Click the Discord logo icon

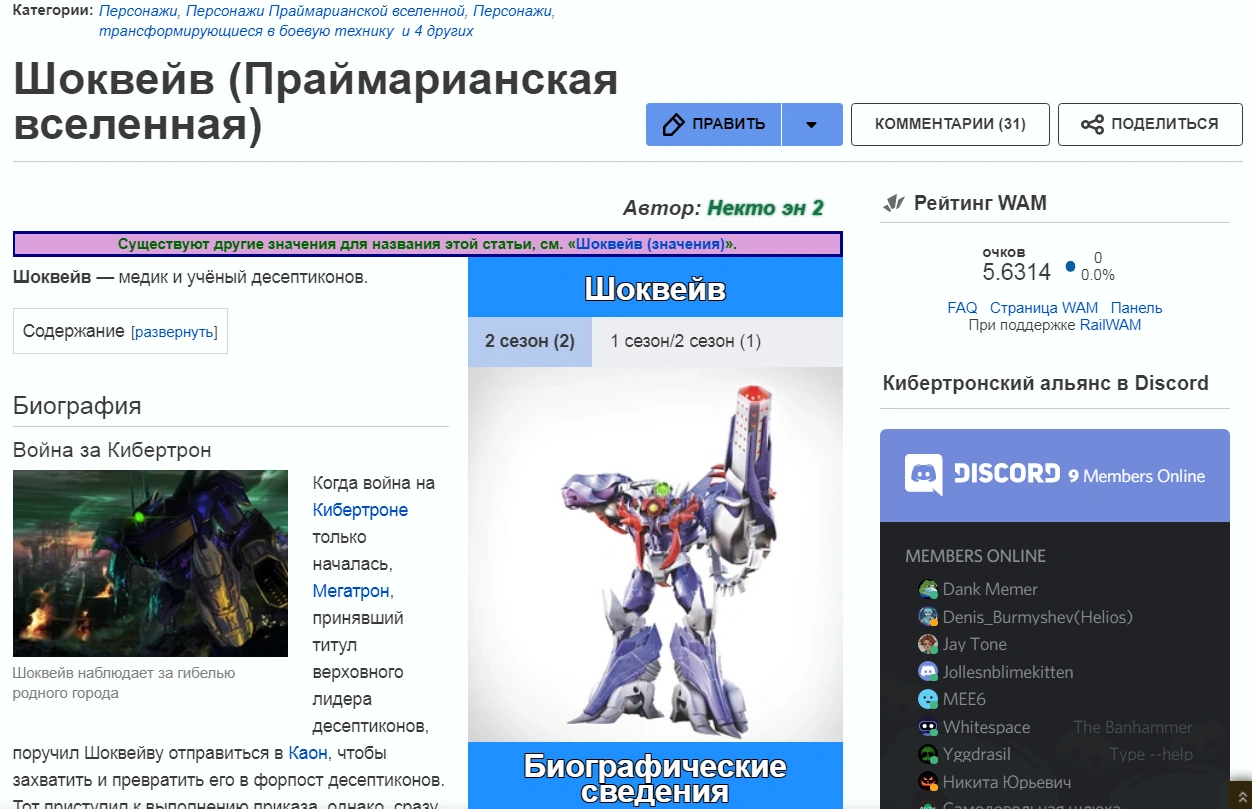924,475
